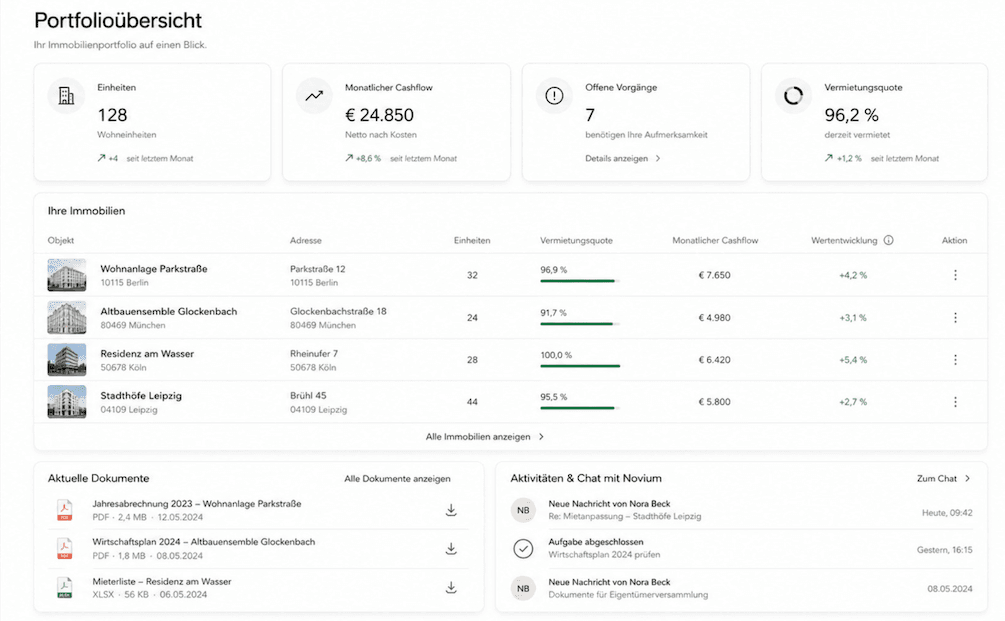The width and height of the screenshot is (1005, 621).
Task: Click the up arrow beside +1,2 % on the Vermietungsquote card
Action: click(x=829, y=158)
